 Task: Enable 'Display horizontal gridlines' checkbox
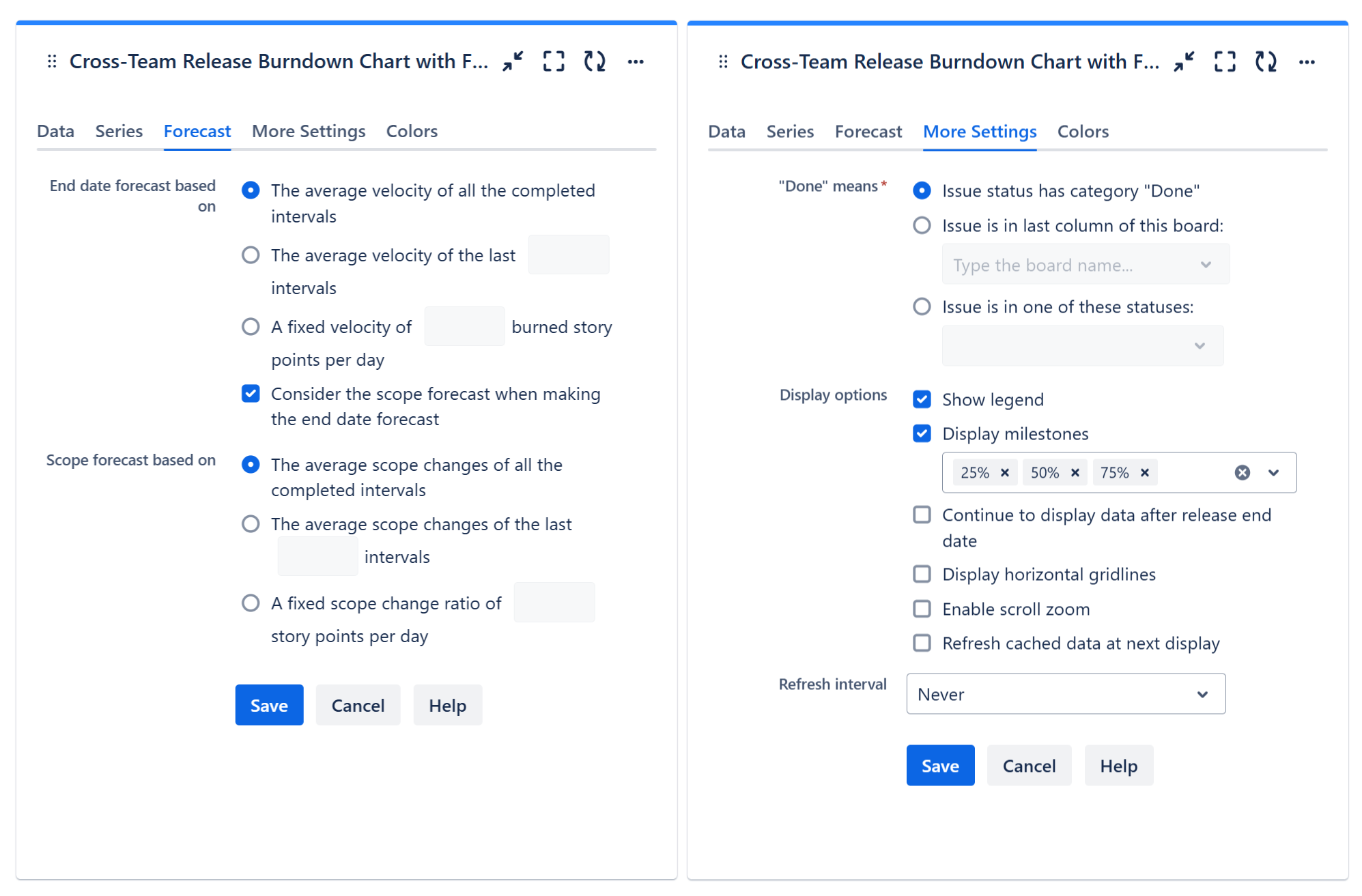tap(922, 574)
